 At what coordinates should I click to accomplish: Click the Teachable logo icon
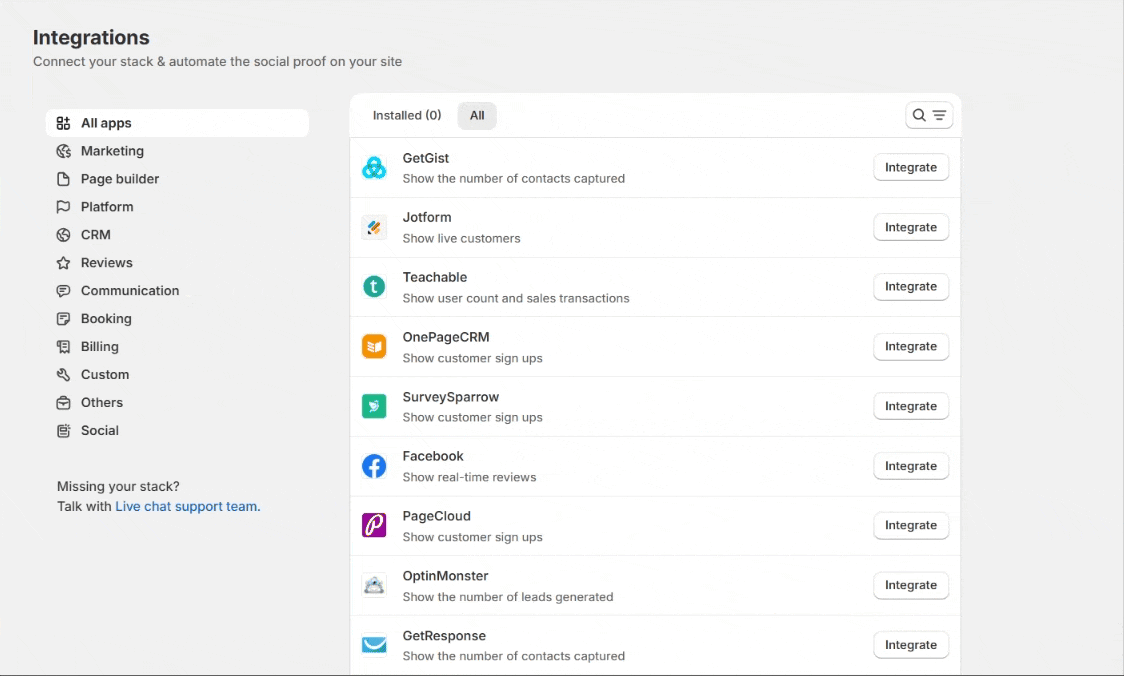click(373, 287)
